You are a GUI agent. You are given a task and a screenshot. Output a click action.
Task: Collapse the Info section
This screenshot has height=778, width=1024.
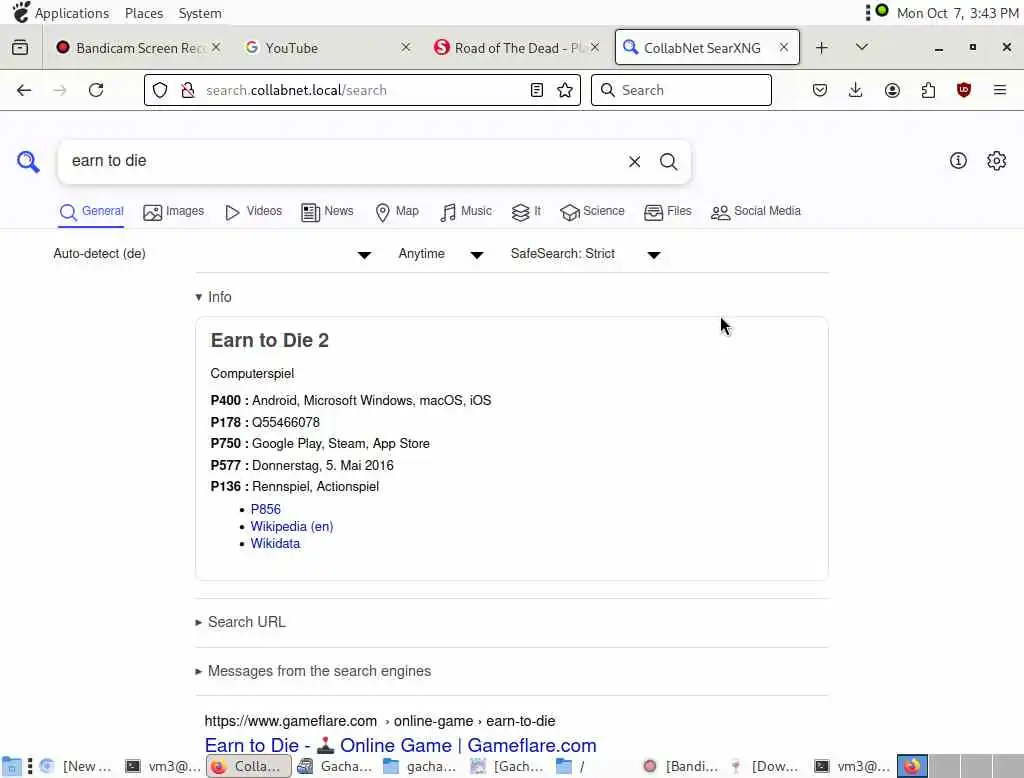tap(214, 297)
